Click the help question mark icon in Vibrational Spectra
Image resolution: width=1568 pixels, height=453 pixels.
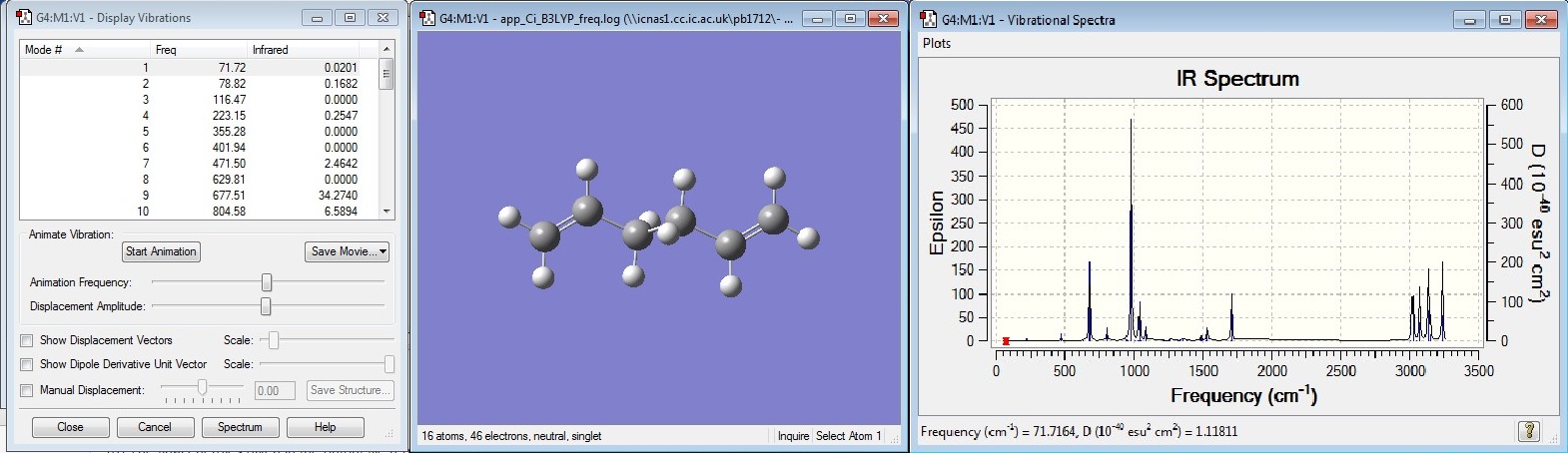[x=1528, y=431]
